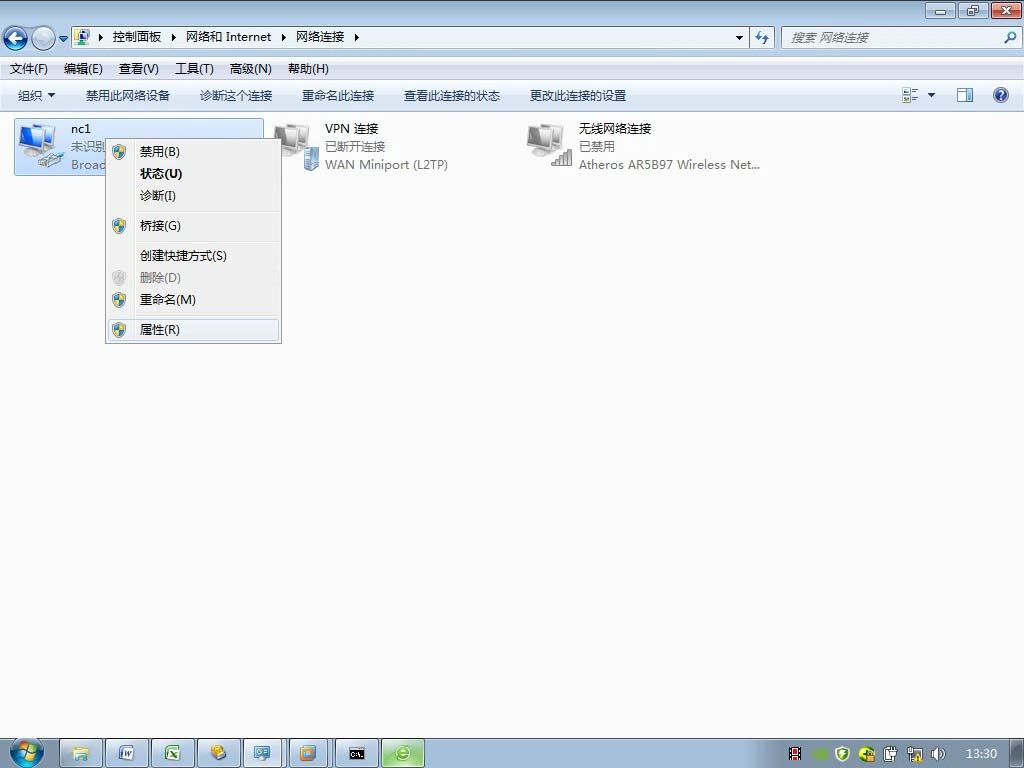Open Windows Explorer taskbar icon

pos(81,754)
